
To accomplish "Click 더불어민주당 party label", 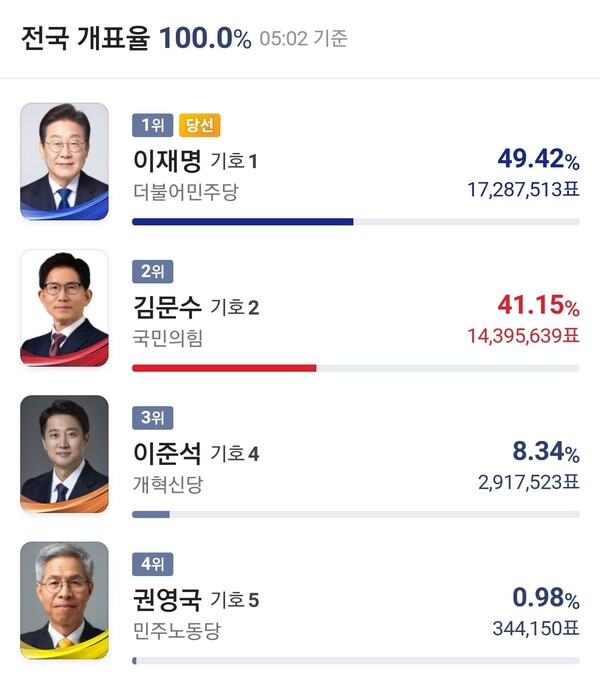I will click(x=186, y=191).
